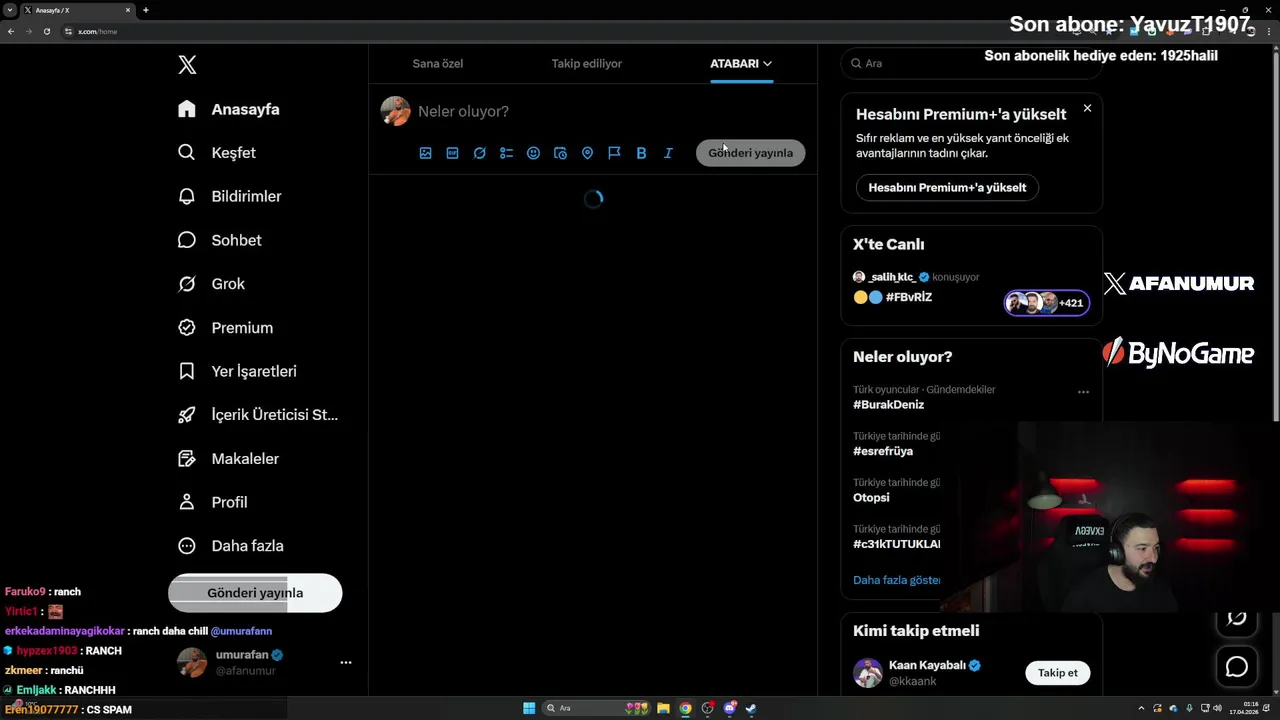
Task: Click the flag icon in composer toolbar
Action: (x=614, y=153)
